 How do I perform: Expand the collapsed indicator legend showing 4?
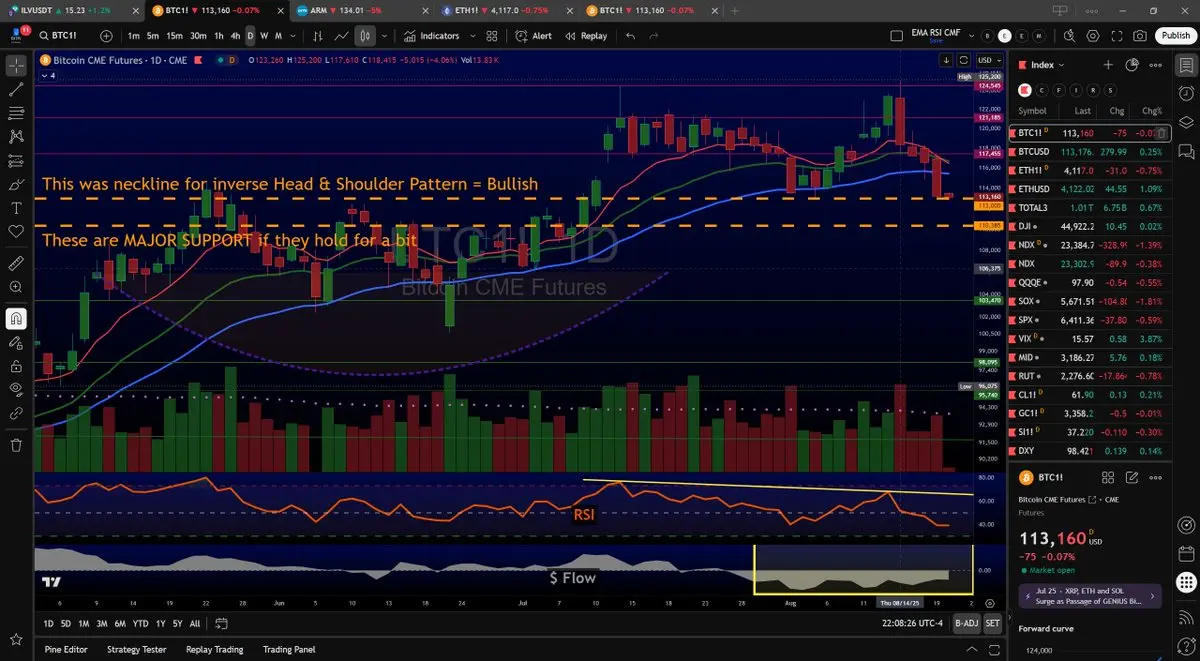click(x=49, y=75)
